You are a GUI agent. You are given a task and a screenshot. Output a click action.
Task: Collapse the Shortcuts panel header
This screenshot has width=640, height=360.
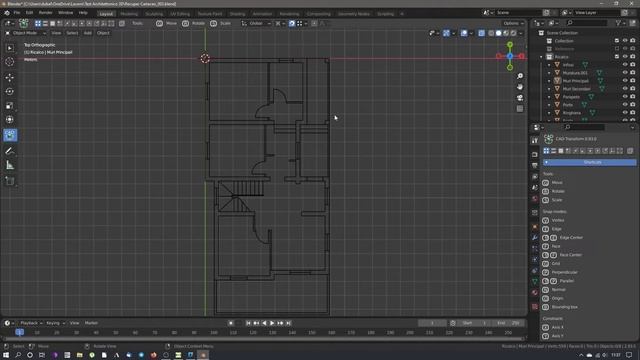point(589,162)
